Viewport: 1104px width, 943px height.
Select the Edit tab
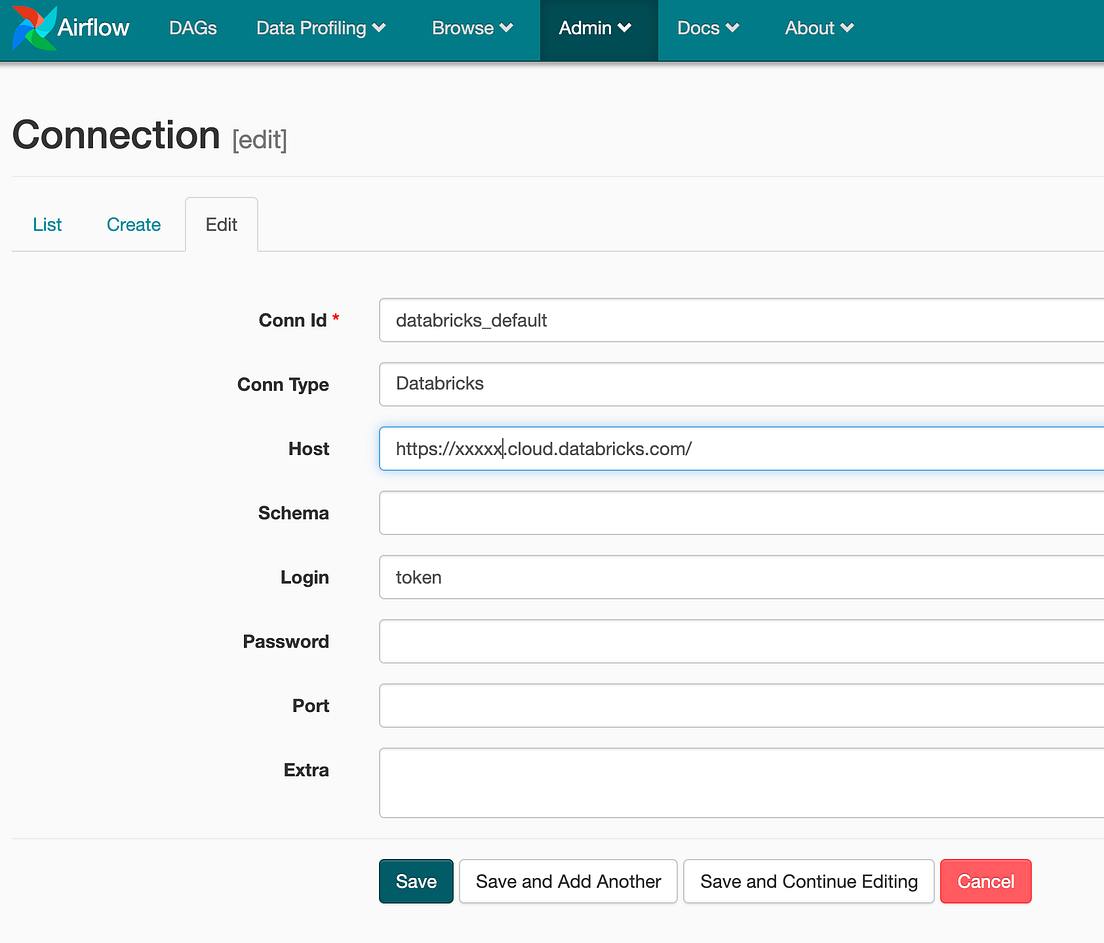tap(221, 224)
